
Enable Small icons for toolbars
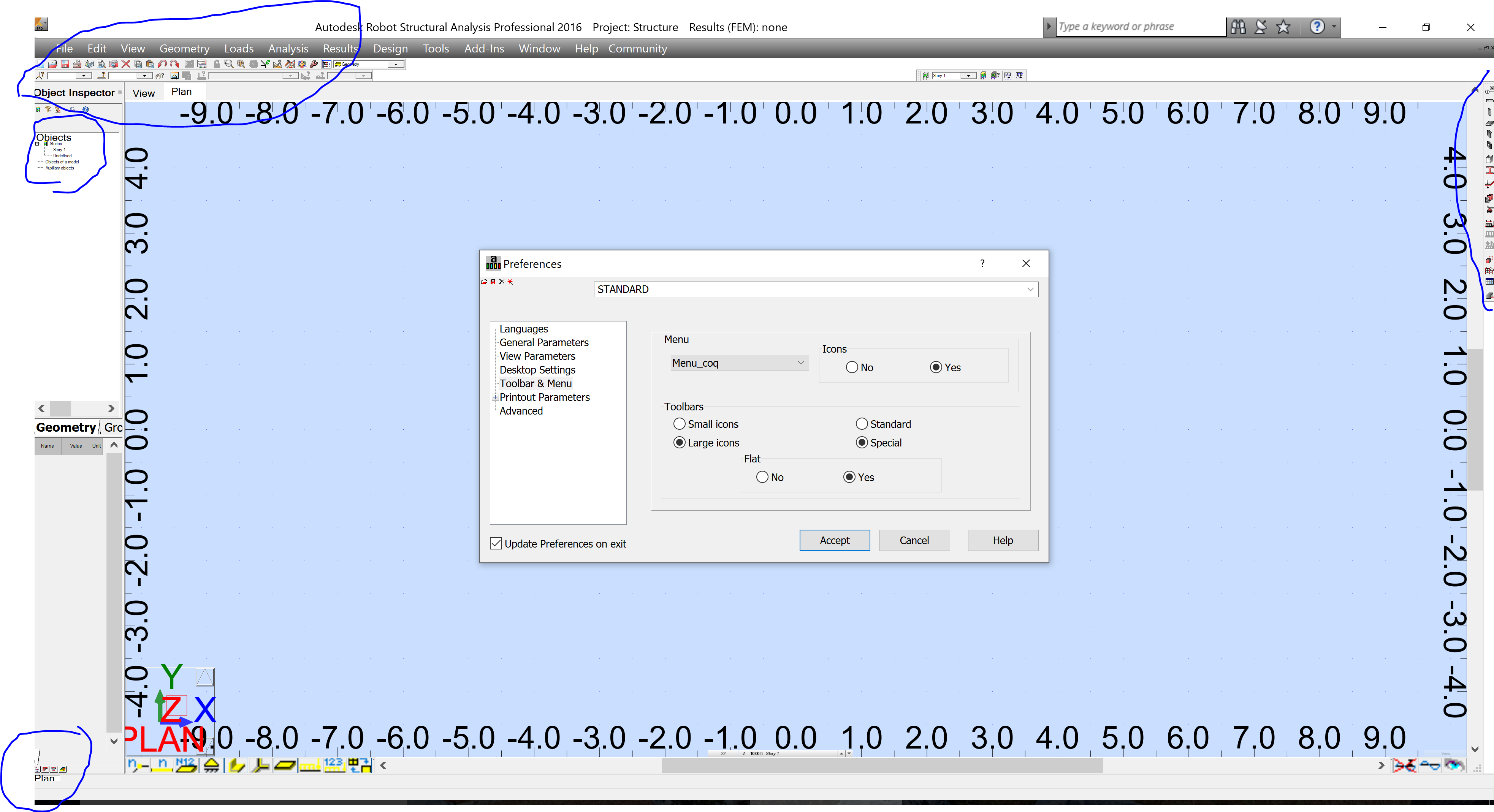pyautogui.click(x=680, y=424)
